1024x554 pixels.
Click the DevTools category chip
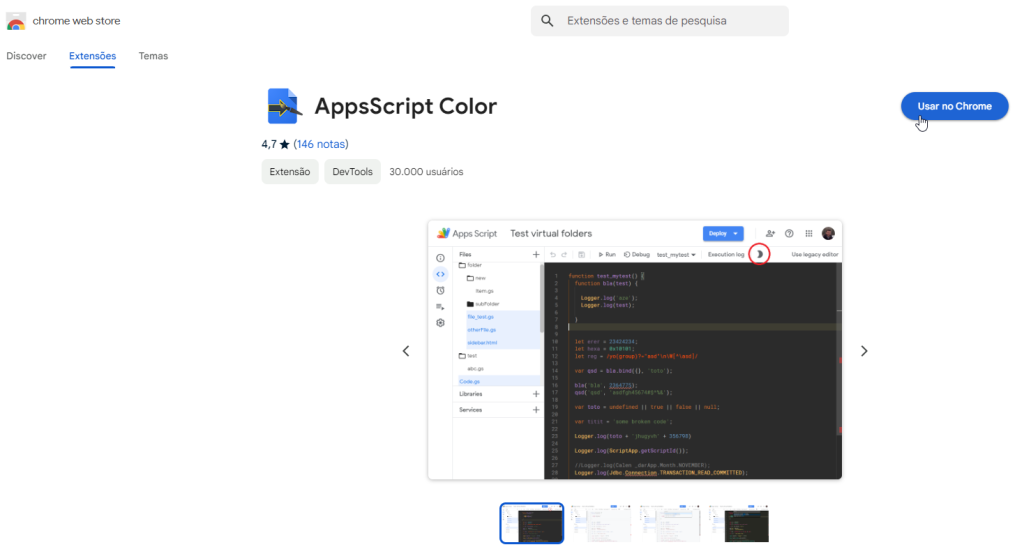352,172
